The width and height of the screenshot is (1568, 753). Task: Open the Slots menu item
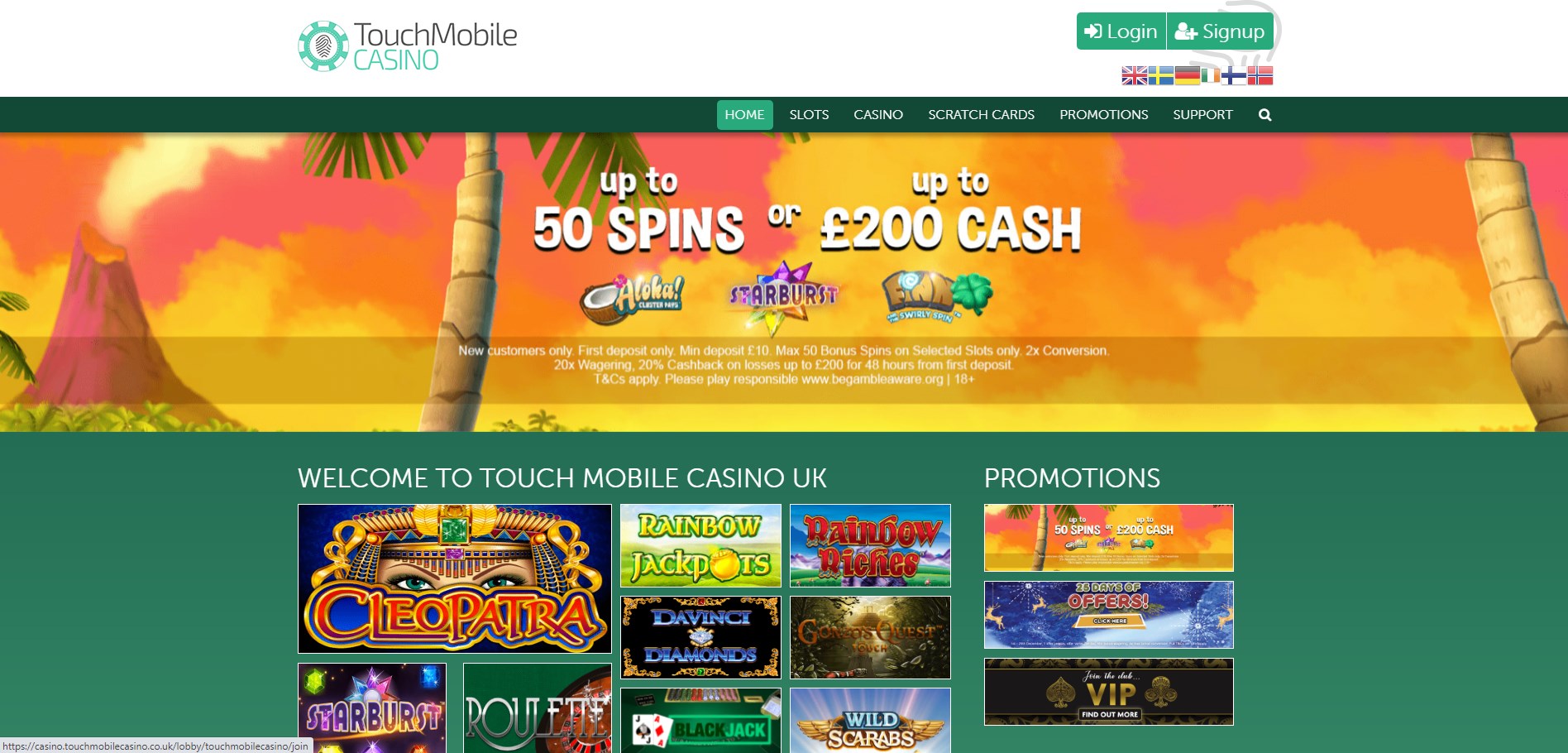coord(809,115)
